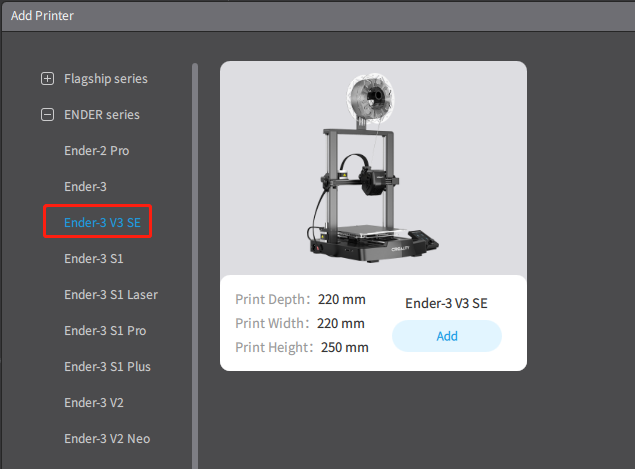Expand the Flagship series plus icon

(x=47, y=79)
